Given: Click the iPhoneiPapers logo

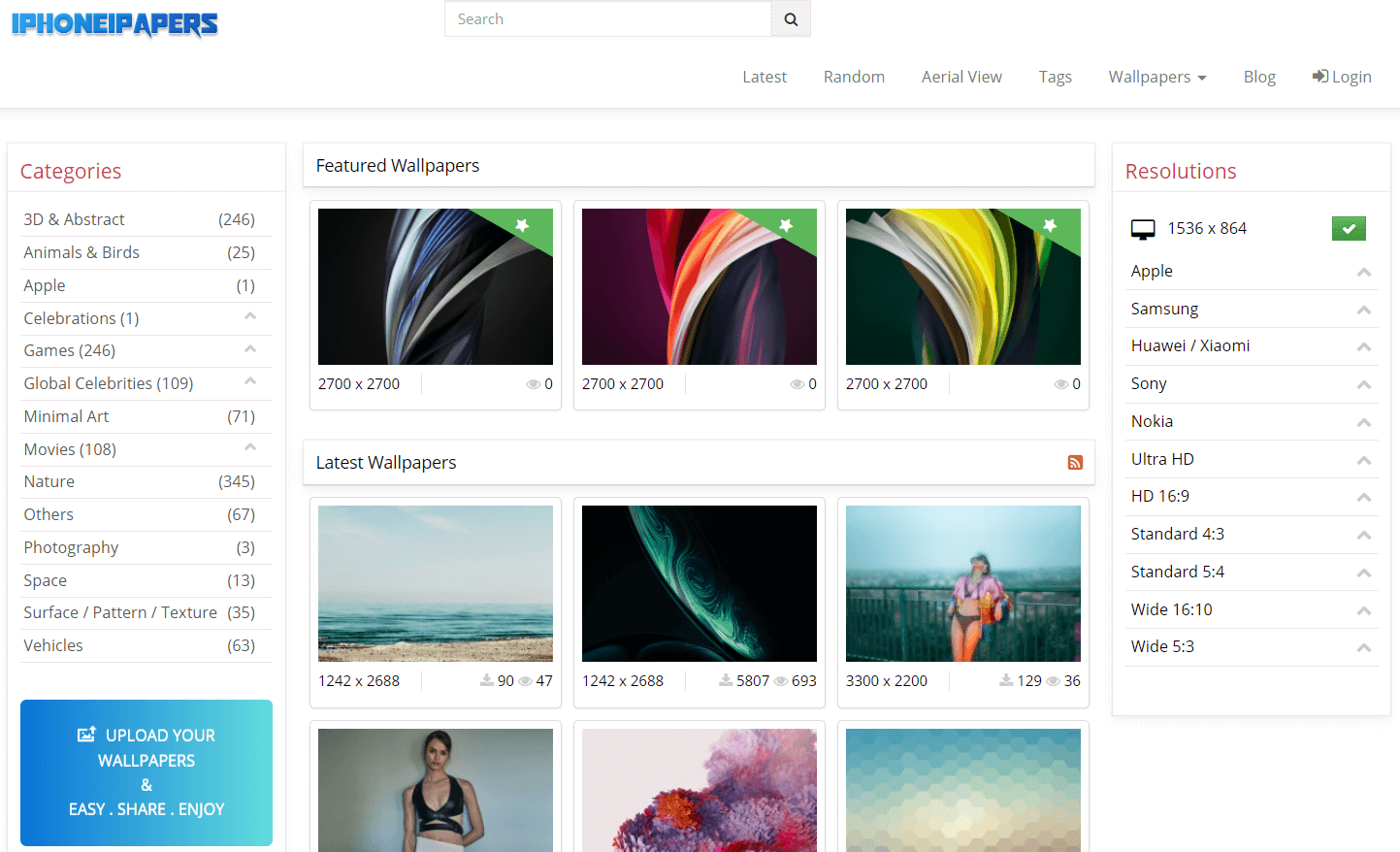Looking at the screenshot, I should (x=114, y=24).
